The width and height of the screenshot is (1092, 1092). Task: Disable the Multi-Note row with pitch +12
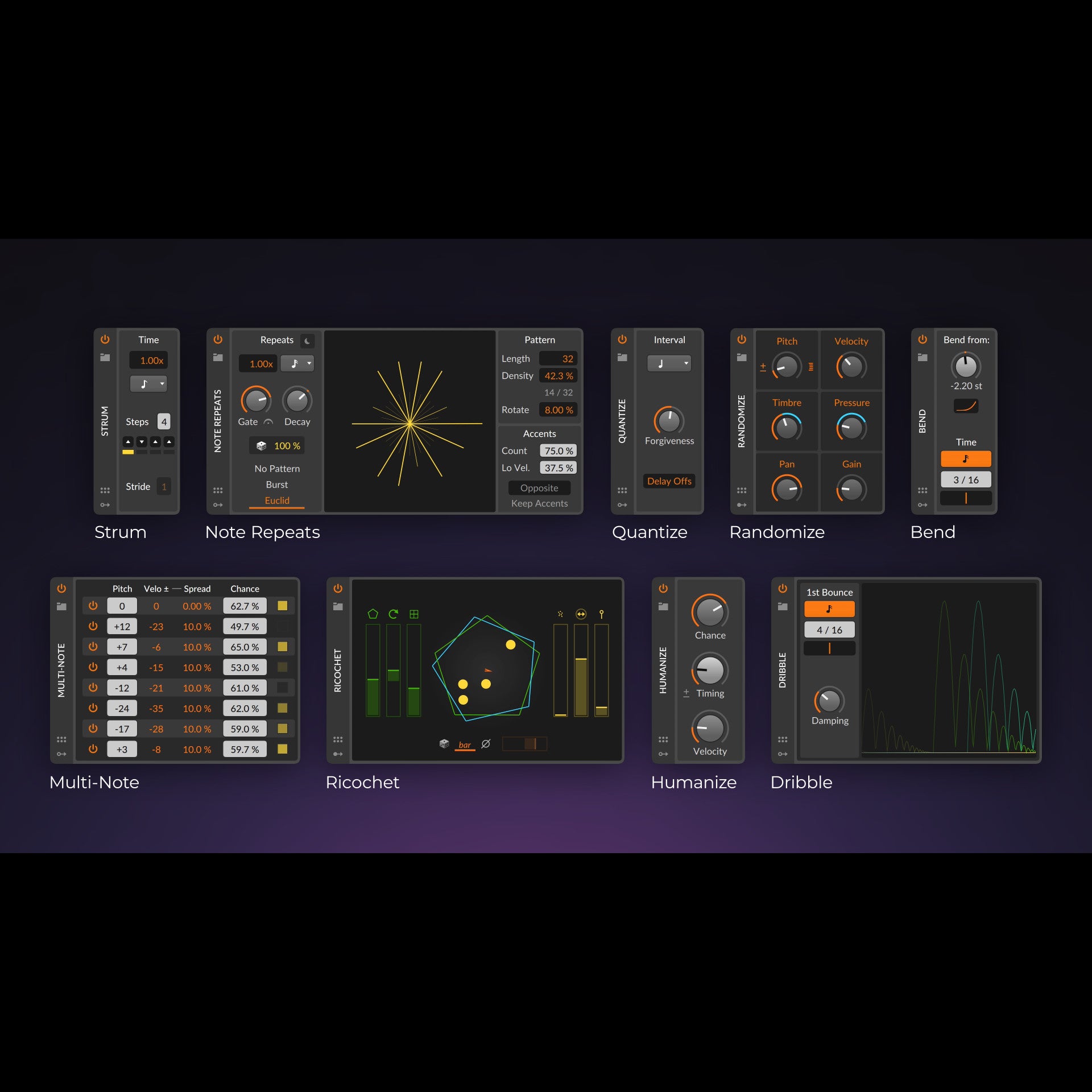[93, 626]
